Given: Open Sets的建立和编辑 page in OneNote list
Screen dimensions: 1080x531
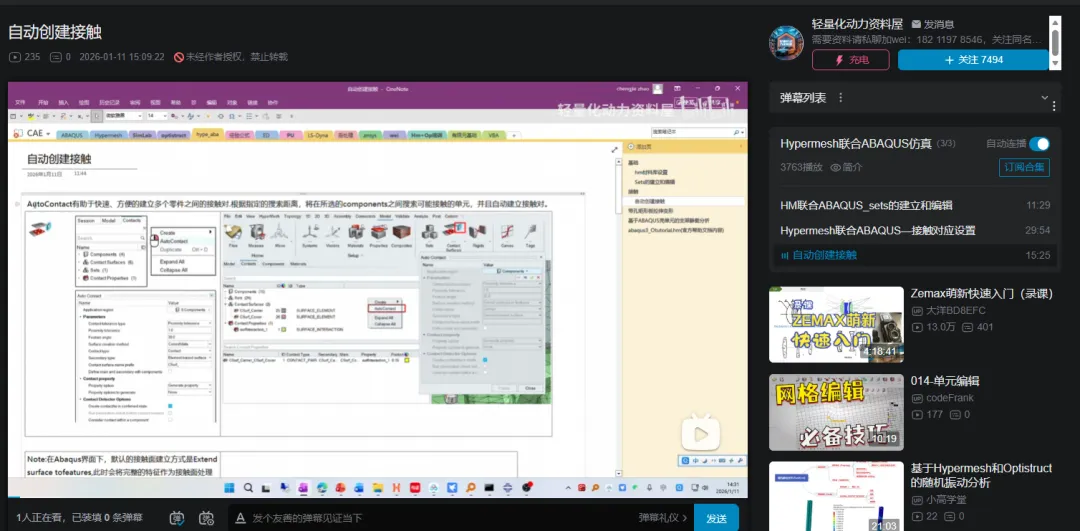Looking at the screenshot, I should pos(655,181).
